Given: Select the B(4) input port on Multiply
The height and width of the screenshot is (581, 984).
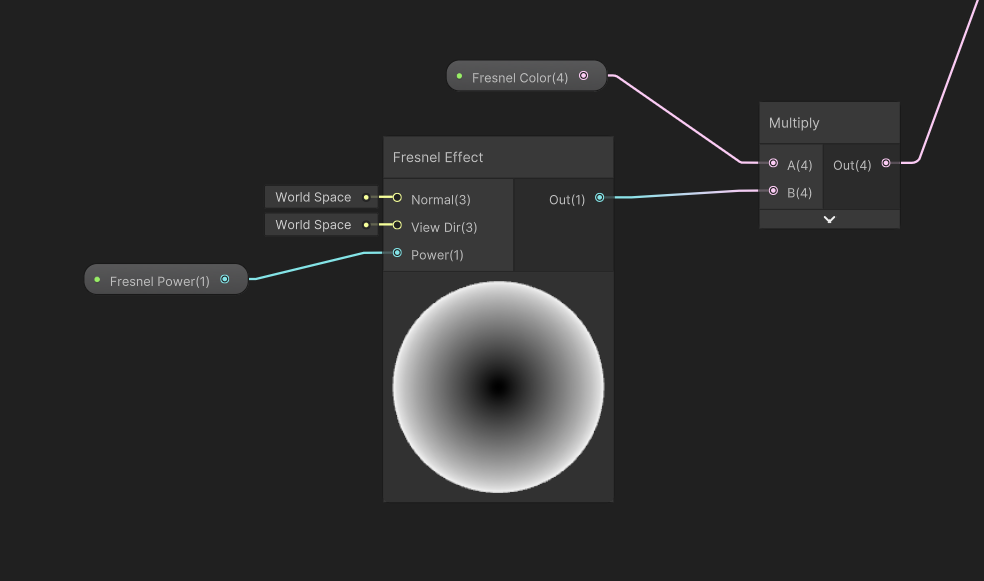Looking at the screenshot, I should click(772, 191).
